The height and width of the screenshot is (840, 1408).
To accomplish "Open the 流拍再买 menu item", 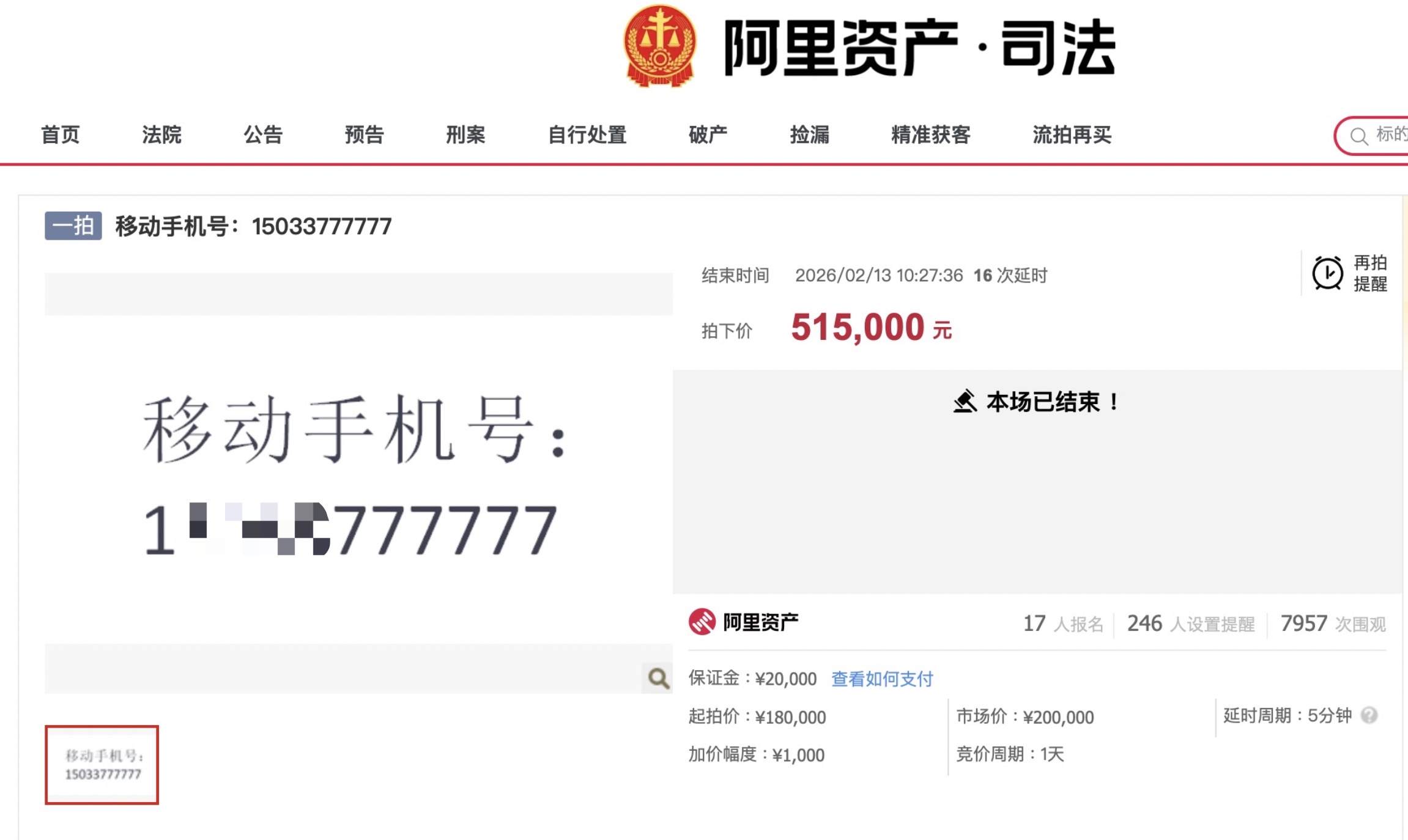I will click(1072, 134).
